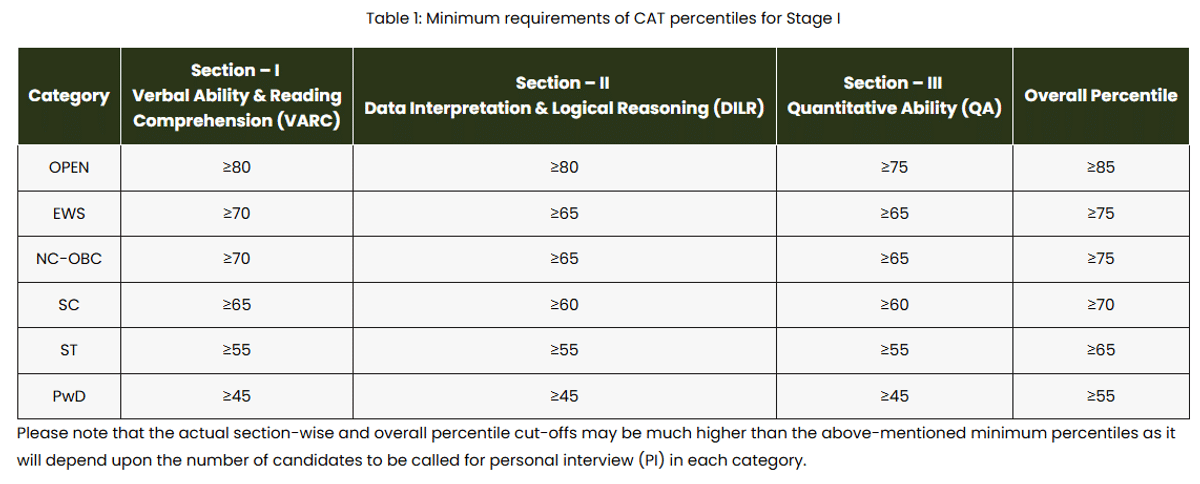Click the SC category cell
1200x484 pixels.
69,304
